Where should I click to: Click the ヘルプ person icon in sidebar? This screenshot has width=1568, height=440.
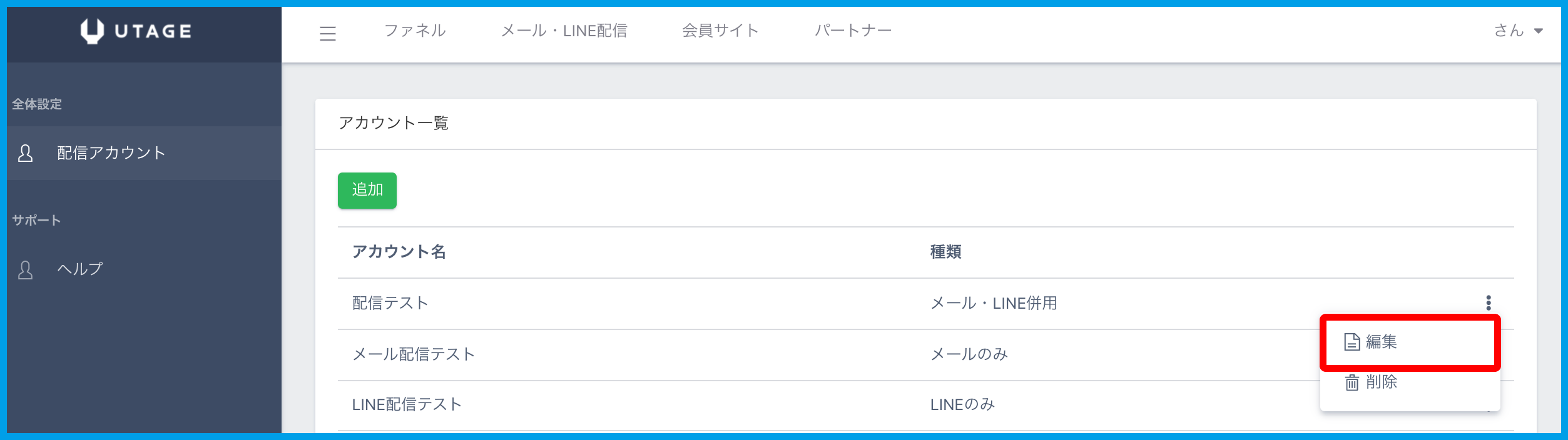click(26, 270)
